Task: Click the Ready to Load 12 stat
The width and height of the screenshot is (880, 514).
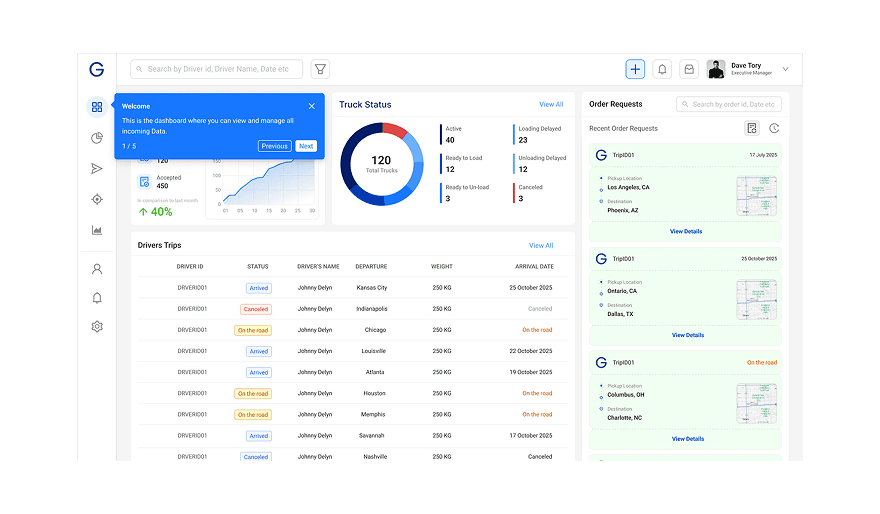Action: 462,163
